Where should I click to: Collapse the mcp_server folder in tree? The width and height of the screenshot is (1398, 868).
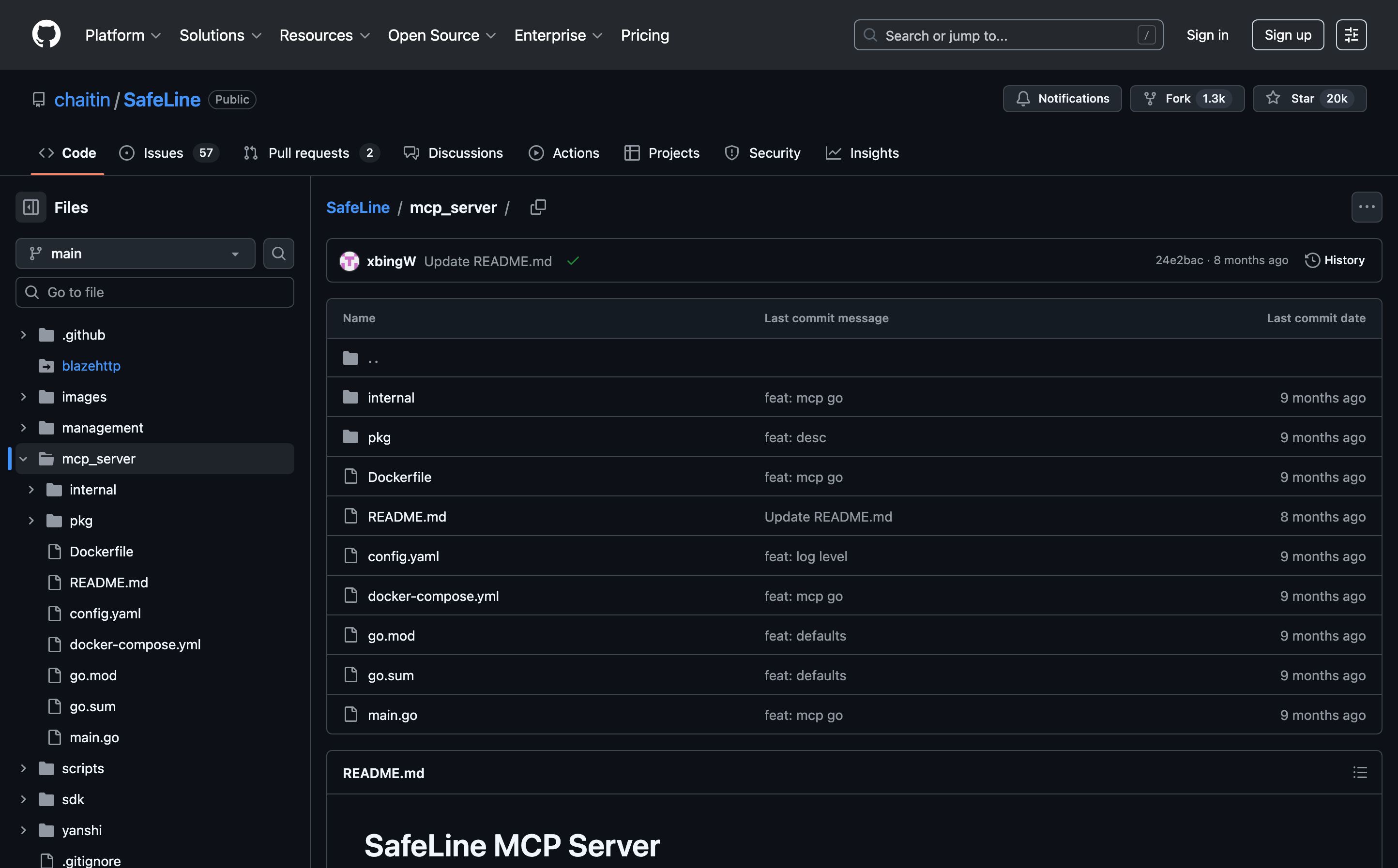[24, 459]
